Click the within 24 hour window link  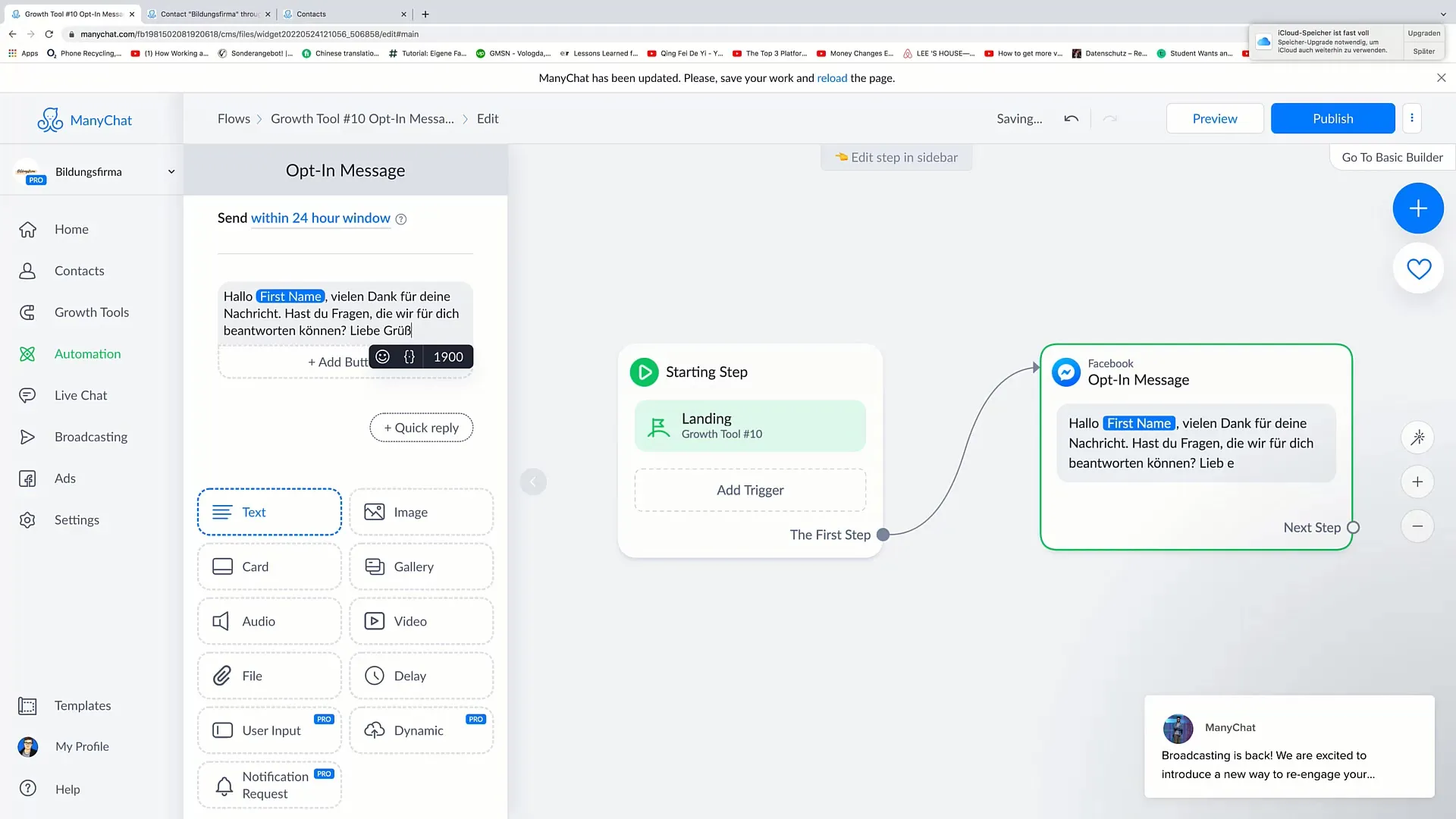click(x=320, y=217)
